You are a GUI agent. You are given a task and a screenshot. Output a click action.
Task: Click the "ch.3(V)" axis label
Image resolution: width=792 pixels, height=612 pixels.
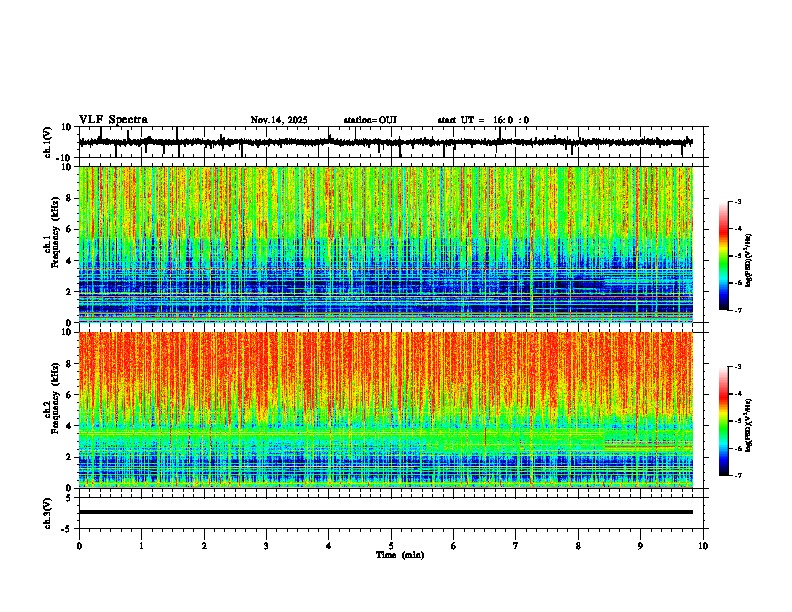pyautogui.click(x=48, y=513)
